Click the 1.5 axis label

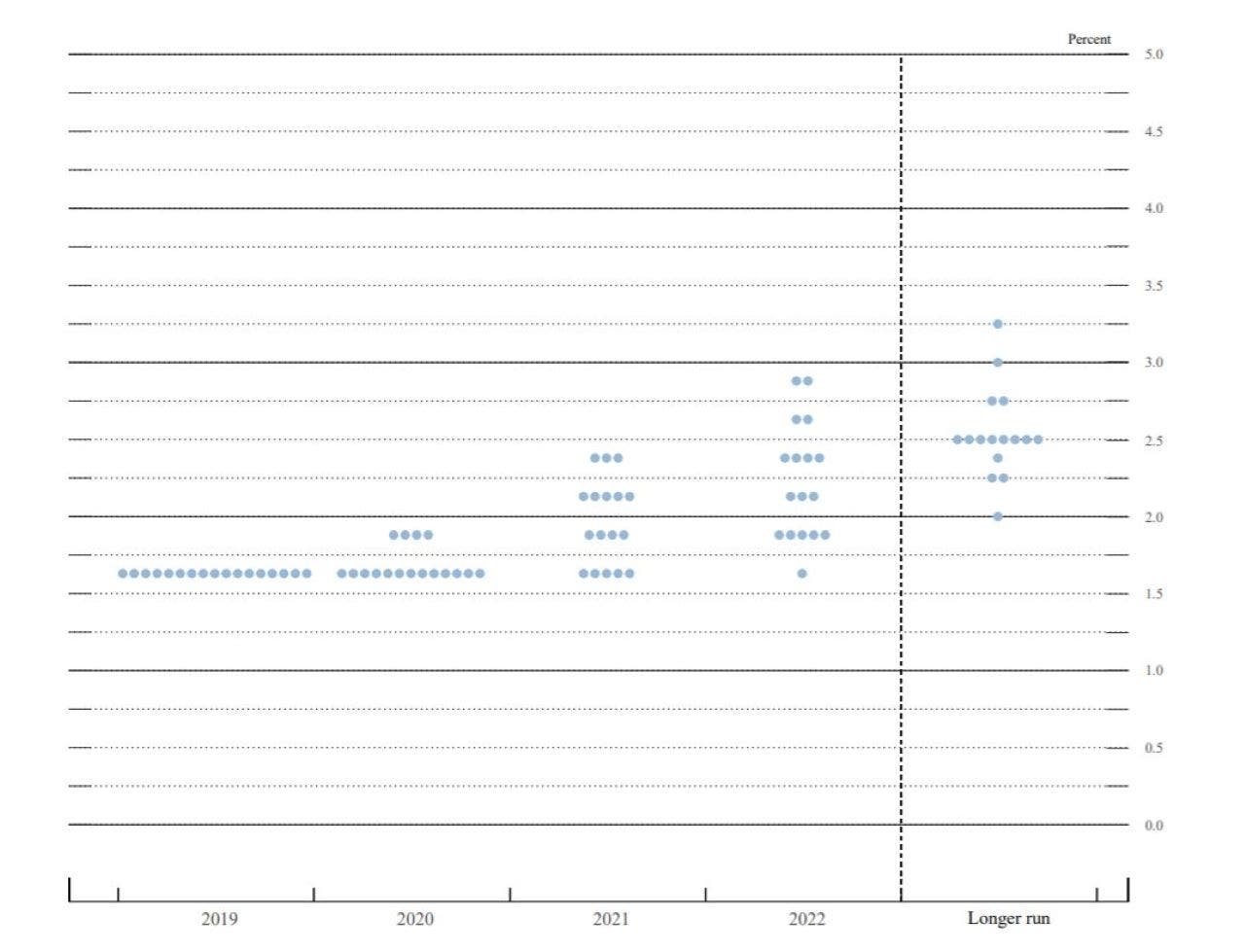(1154, 594)
